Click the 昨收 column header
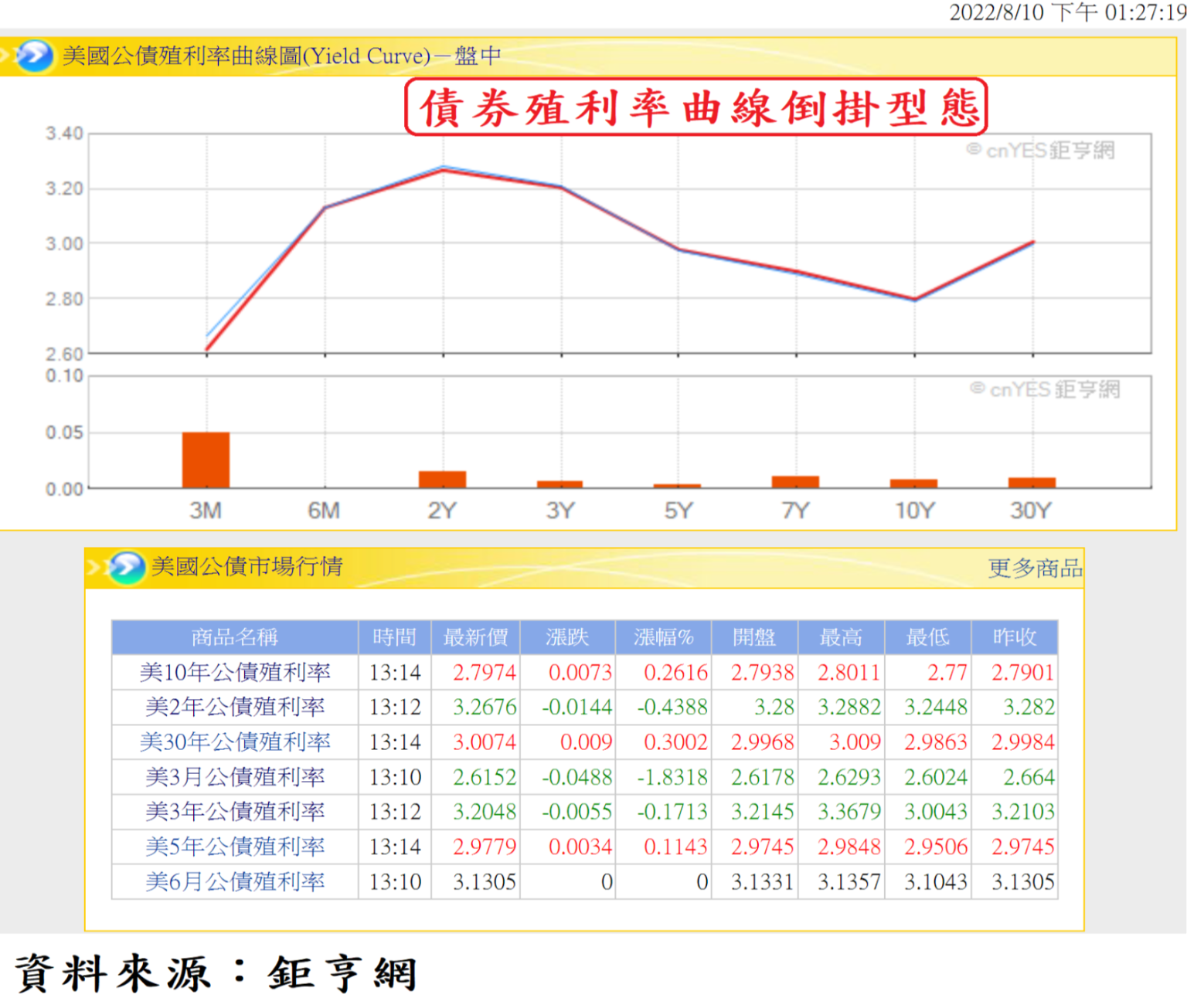 pos(1014,637)
